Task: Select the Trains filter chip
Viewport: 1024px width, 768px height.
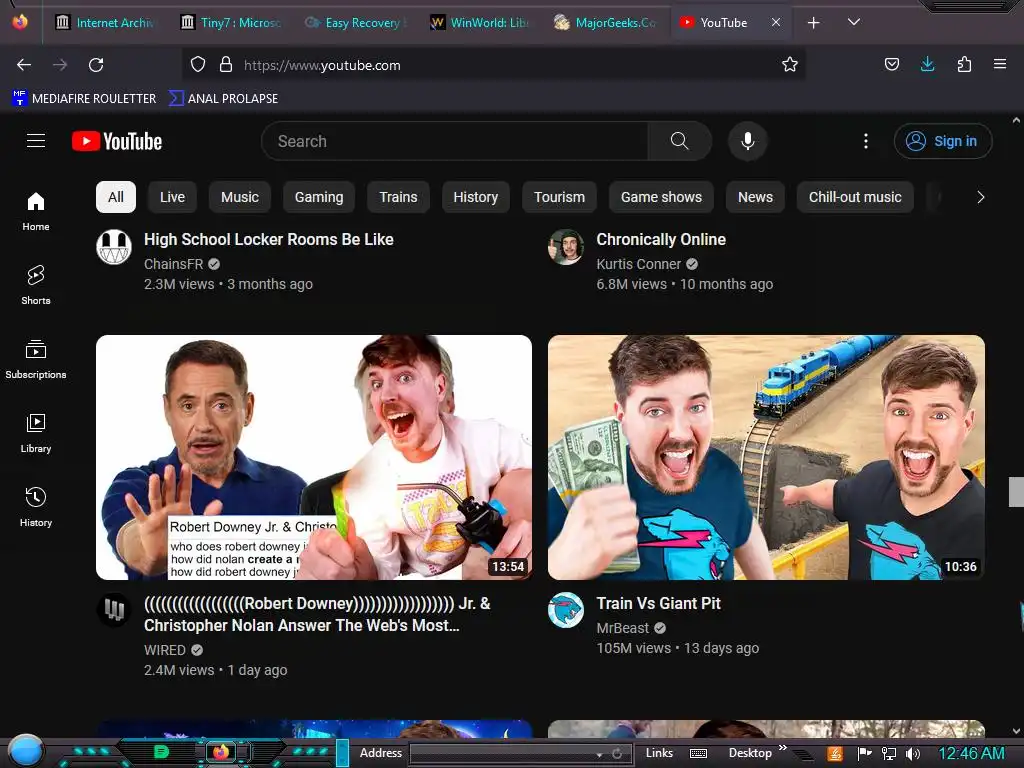Action: [398, 197]
